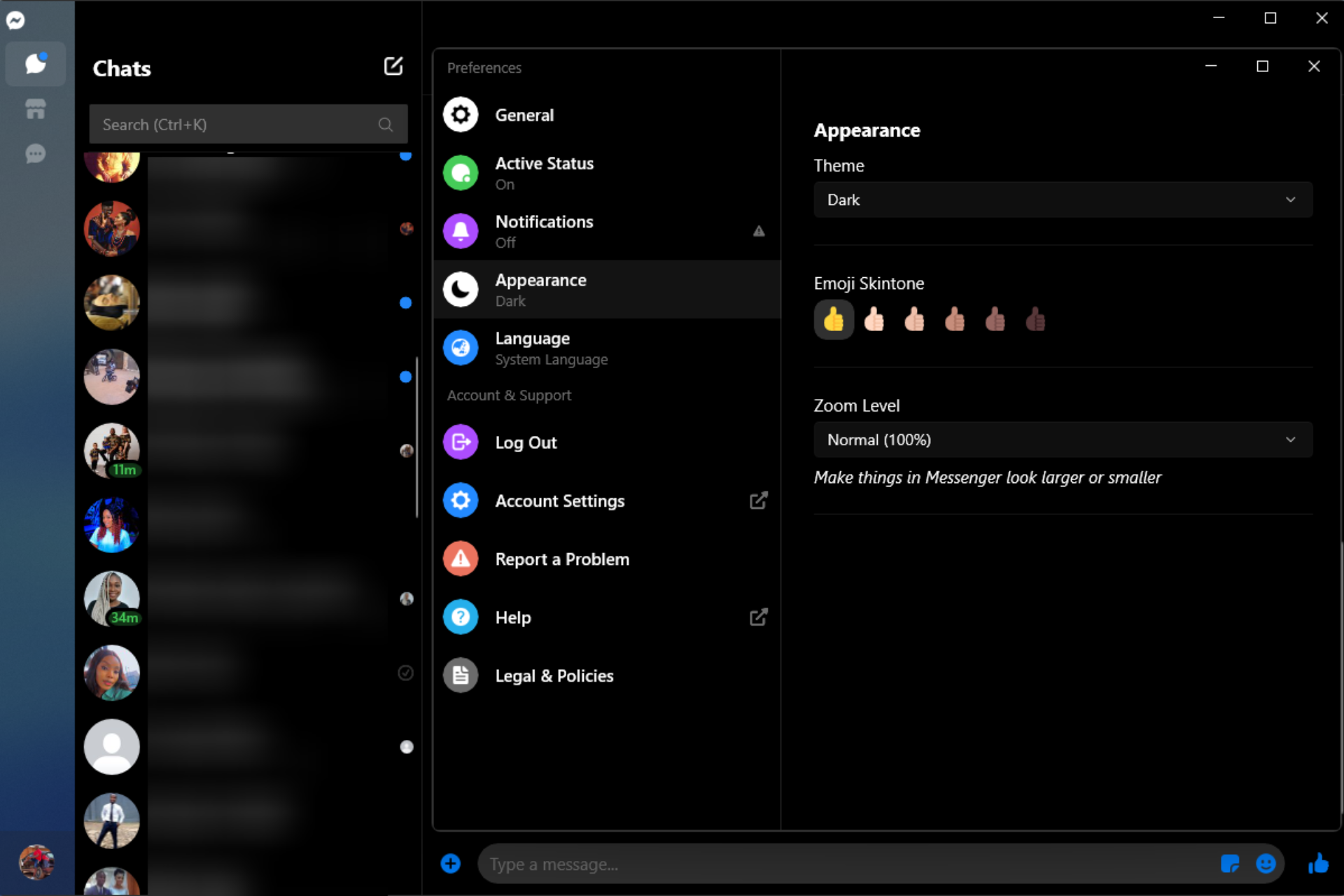1344x896 pixels.
Task: Open General preferences section
Action: tap(607, 115)
